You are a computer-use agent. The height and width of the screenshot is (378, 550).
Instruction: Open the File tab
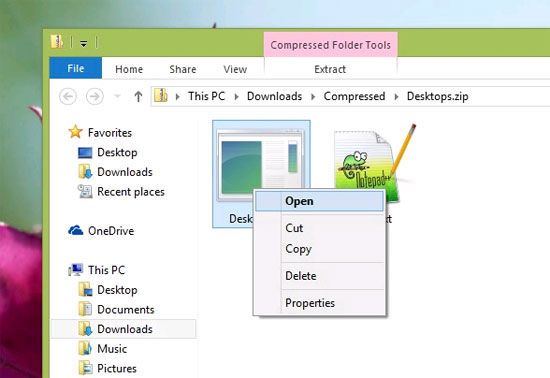point(75,68)
